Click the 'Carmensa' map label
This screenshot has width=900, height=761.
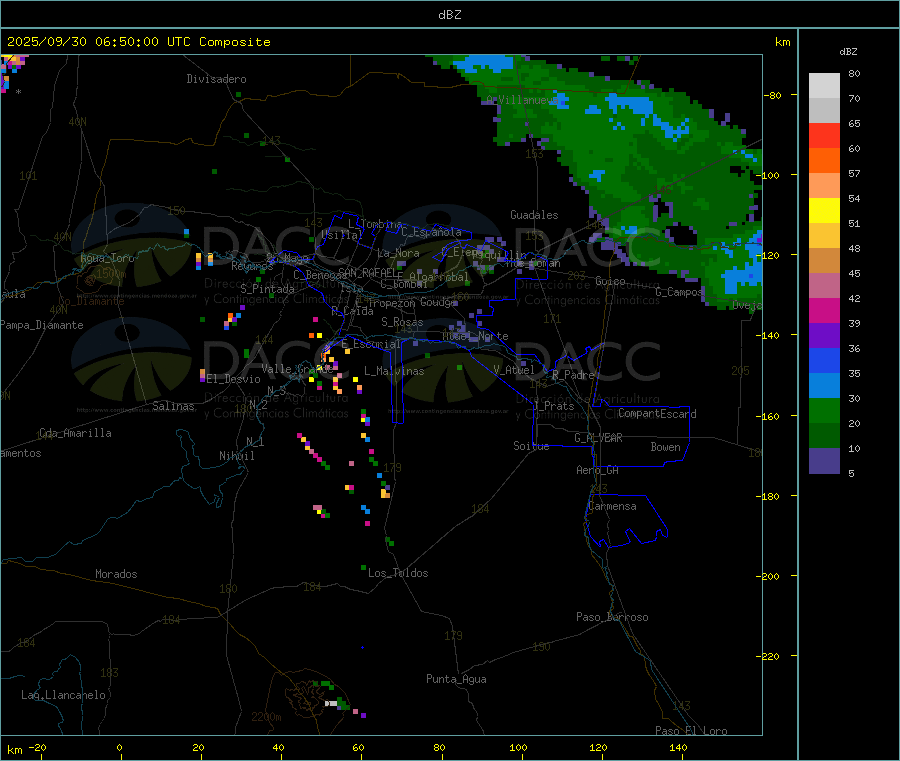[612, 507]
